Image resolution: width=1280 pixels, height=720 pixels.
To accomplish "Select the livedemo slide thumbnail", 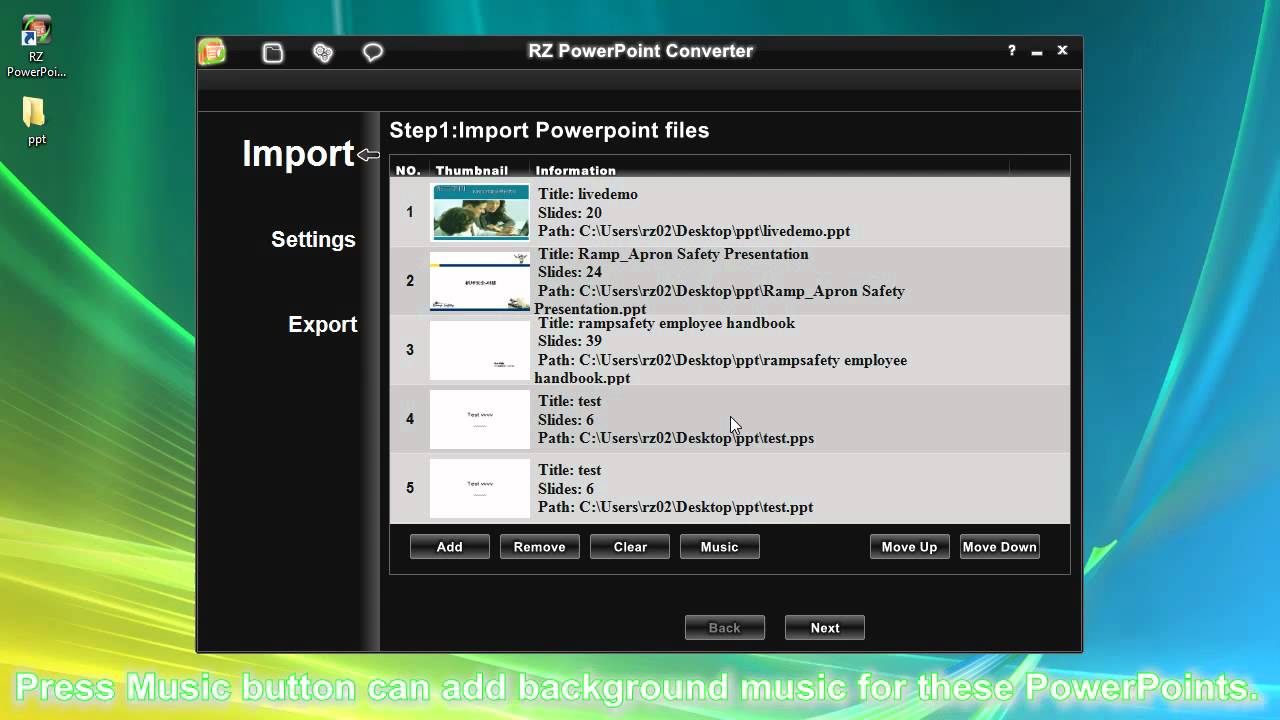I will pos(480,212).
